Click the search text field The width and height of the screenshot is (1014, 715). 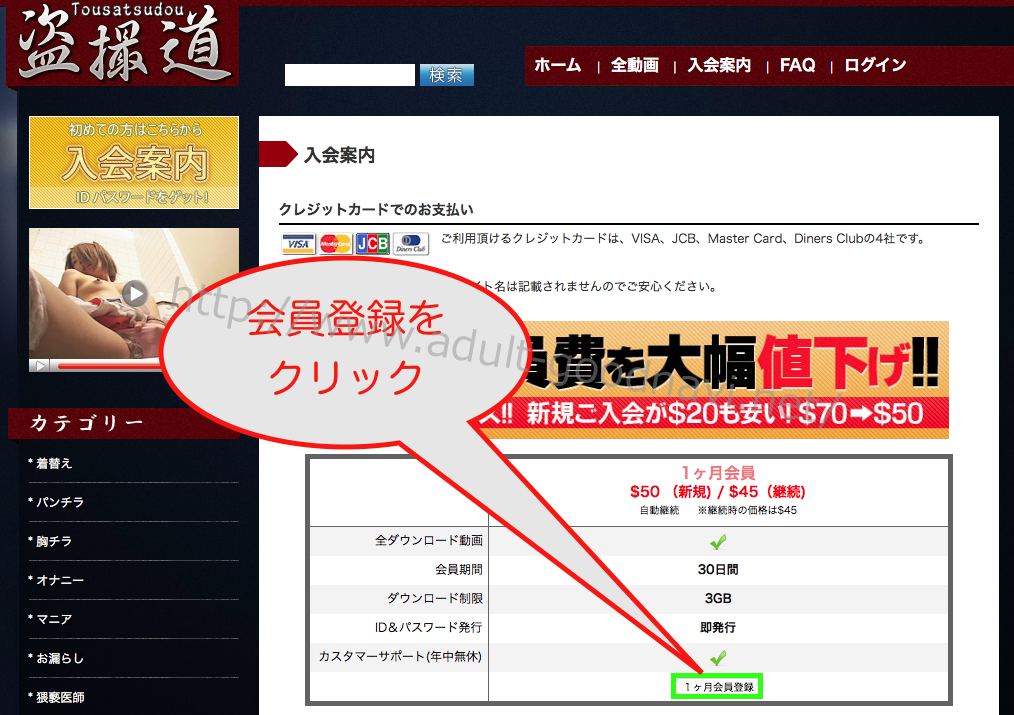[x=349, y=75]
